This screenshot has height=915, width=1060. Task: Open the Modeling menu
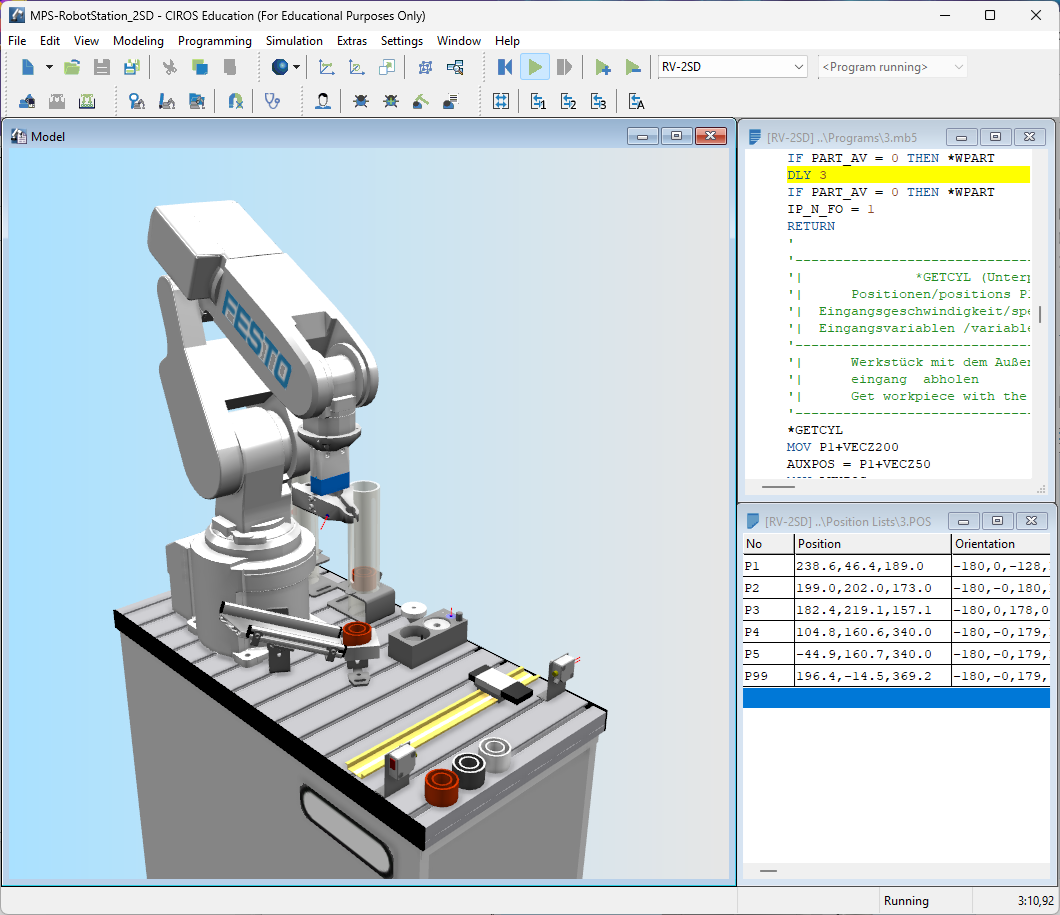[x=139, y=41]
